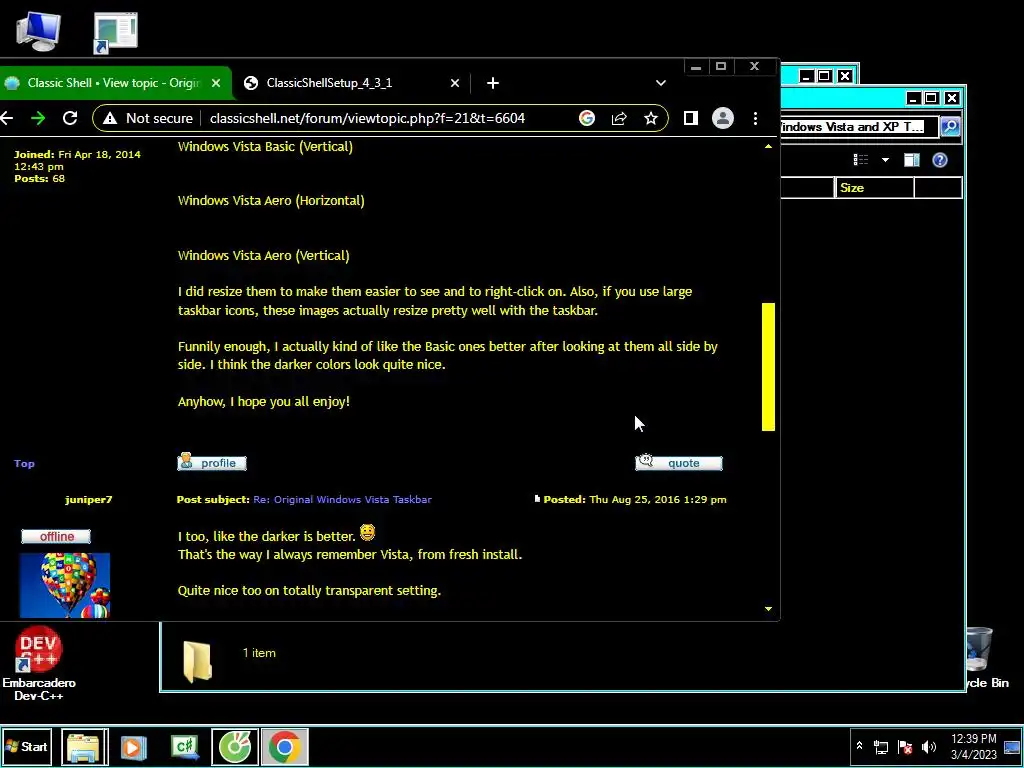Viewport: 1024px width, 768px height.
Task: Show hidden system tray icons
Action: click(859, 746)
